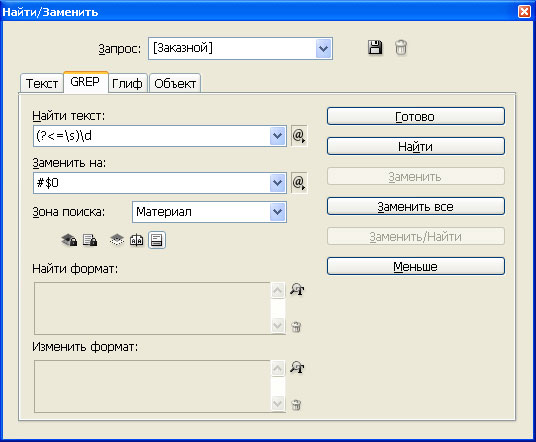Specify attributes to find in Найти формат

coord(297,290)
